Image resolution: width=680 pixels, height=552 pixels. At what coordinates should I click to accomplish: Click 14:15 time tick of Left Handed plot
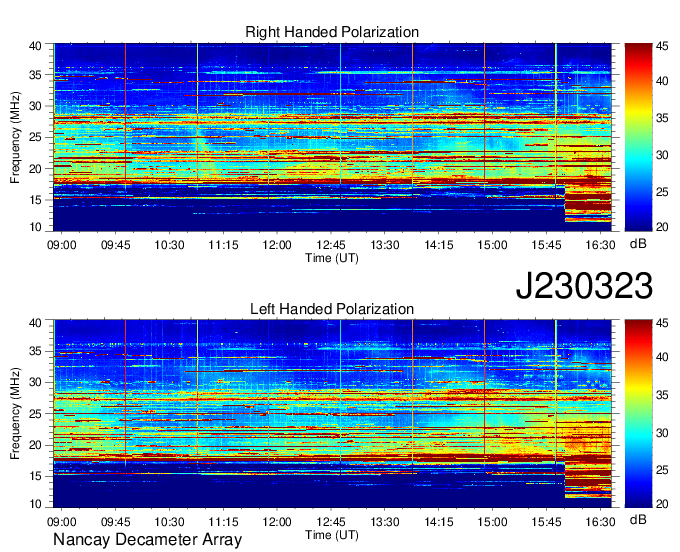pyautogui.click(x=438, y=522)
